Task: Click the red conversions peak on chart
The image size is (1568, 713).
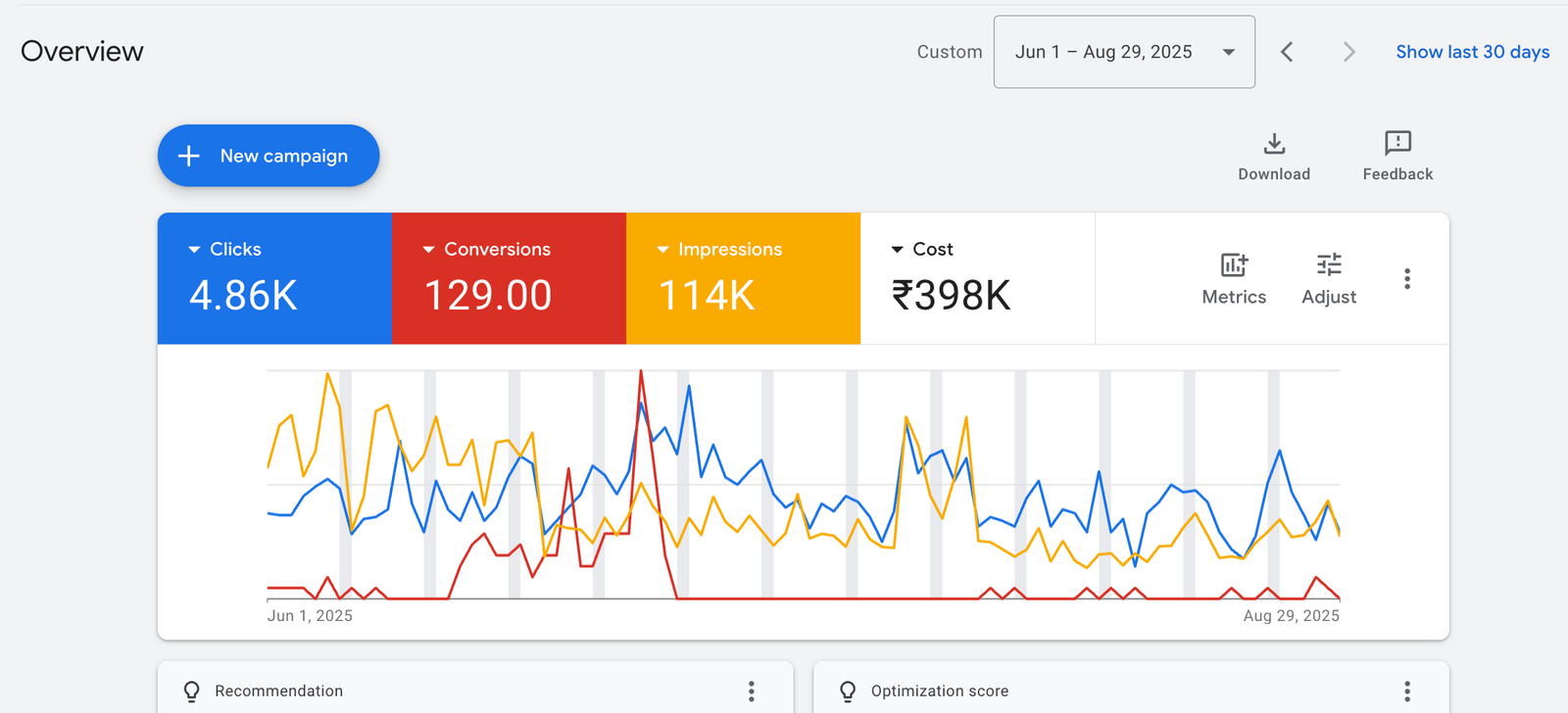Action: [x=641, y=372]
